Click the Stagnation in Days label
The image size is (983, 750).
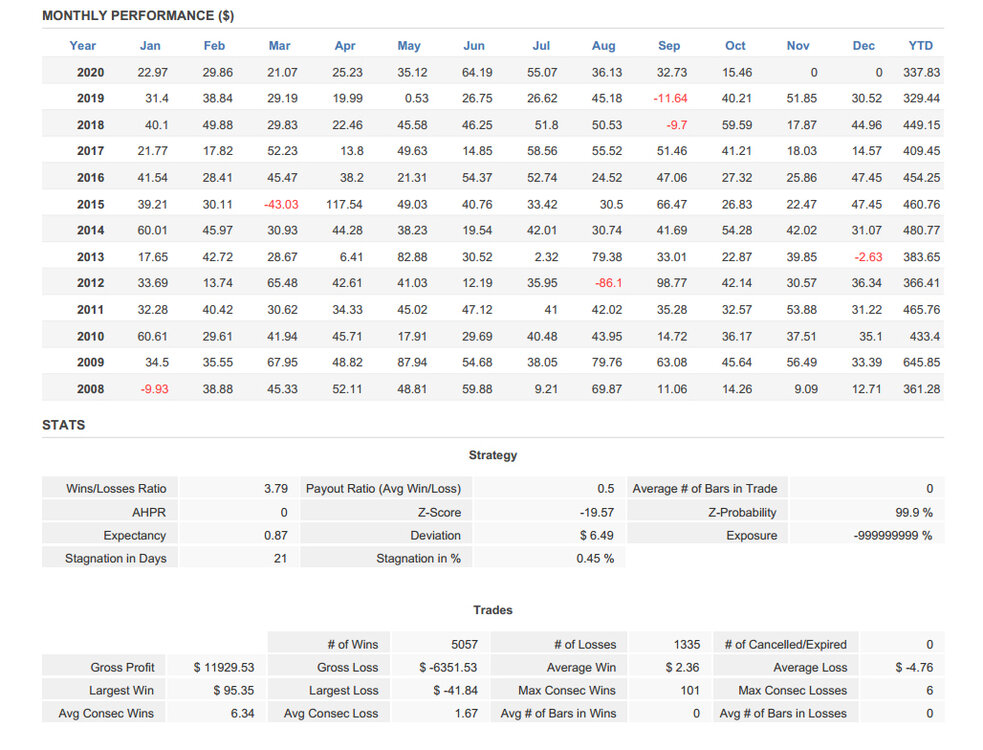tap(116, 559)
